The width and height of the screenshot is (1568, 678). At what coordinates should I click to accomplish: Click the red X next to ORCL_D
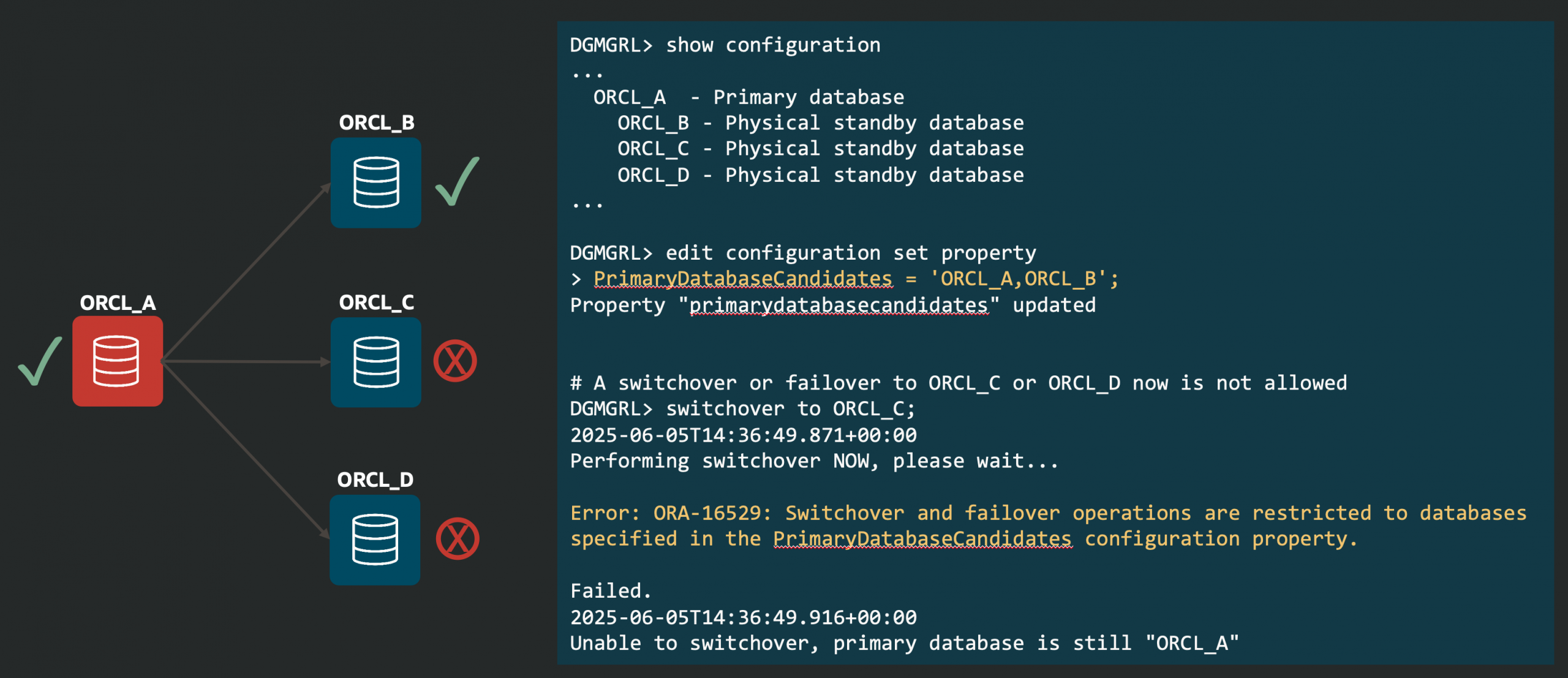[x=458, y=539]
